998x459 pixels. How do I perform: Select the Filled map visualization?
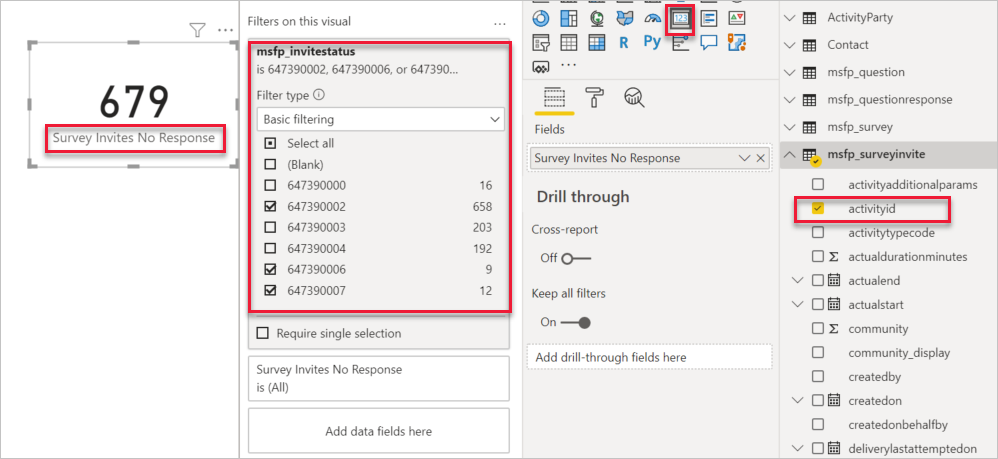tap(624, 18)
